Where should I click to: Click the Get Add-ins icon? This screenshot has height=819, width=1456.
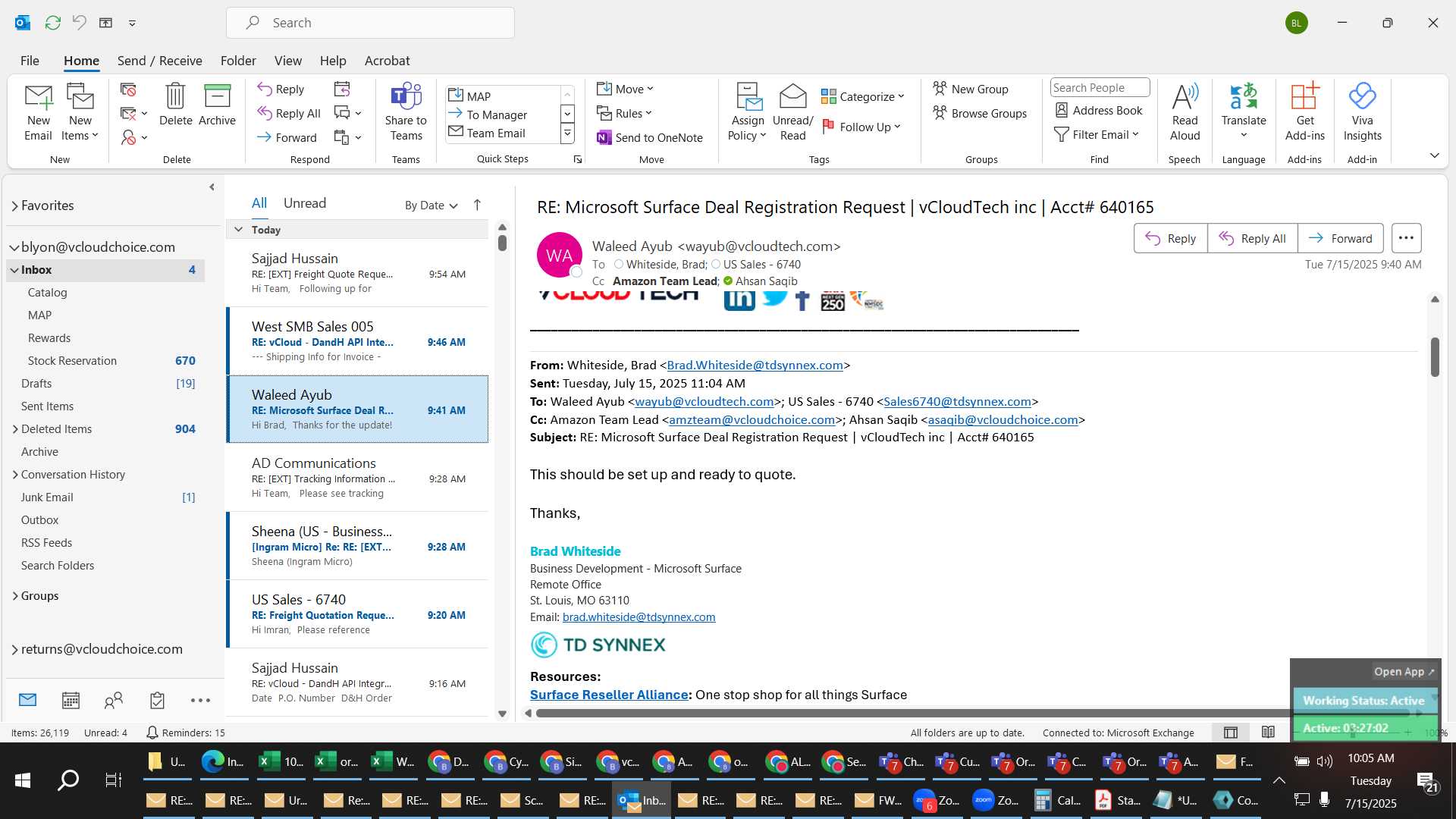[1304, 111]
